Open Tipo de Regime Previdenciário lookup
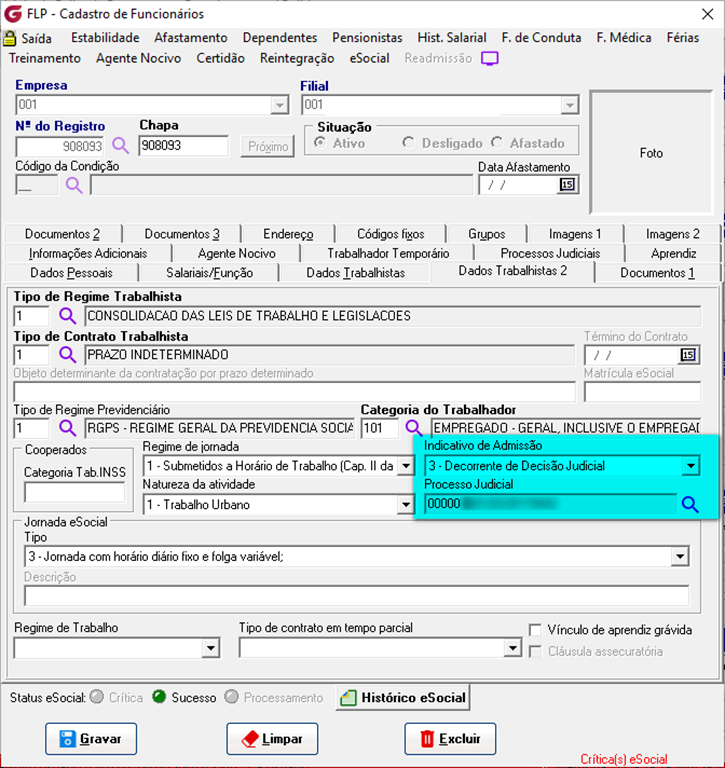725x768 pixels. pyautogui.click(x=67, y=428)
